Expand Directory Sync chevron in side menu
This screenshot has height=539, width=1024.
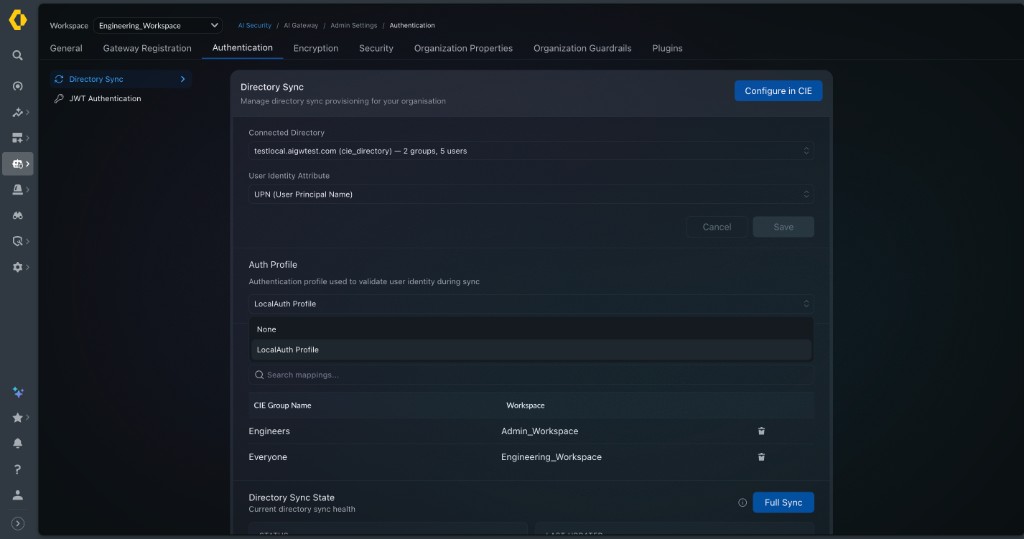click(183, 79)
